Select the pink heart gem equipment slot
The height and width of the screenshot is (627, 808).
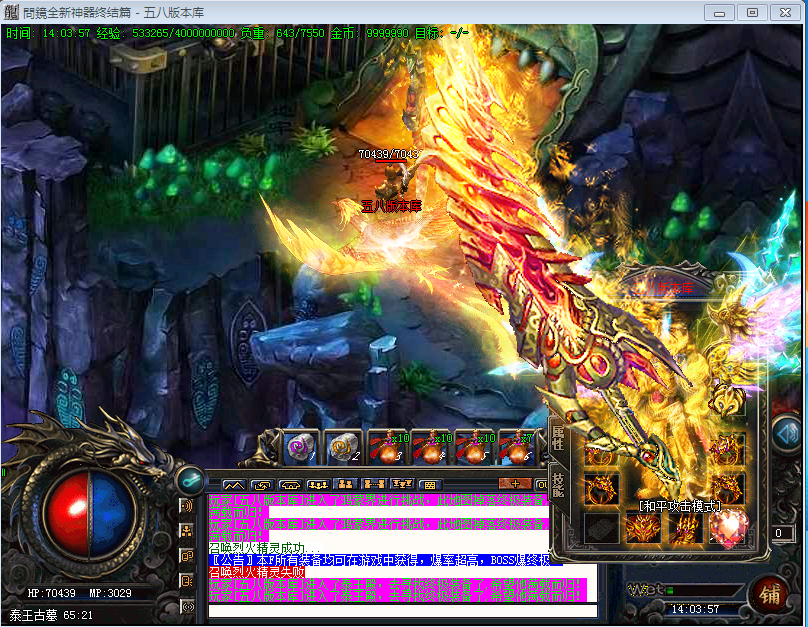click(x=728, y=529)
